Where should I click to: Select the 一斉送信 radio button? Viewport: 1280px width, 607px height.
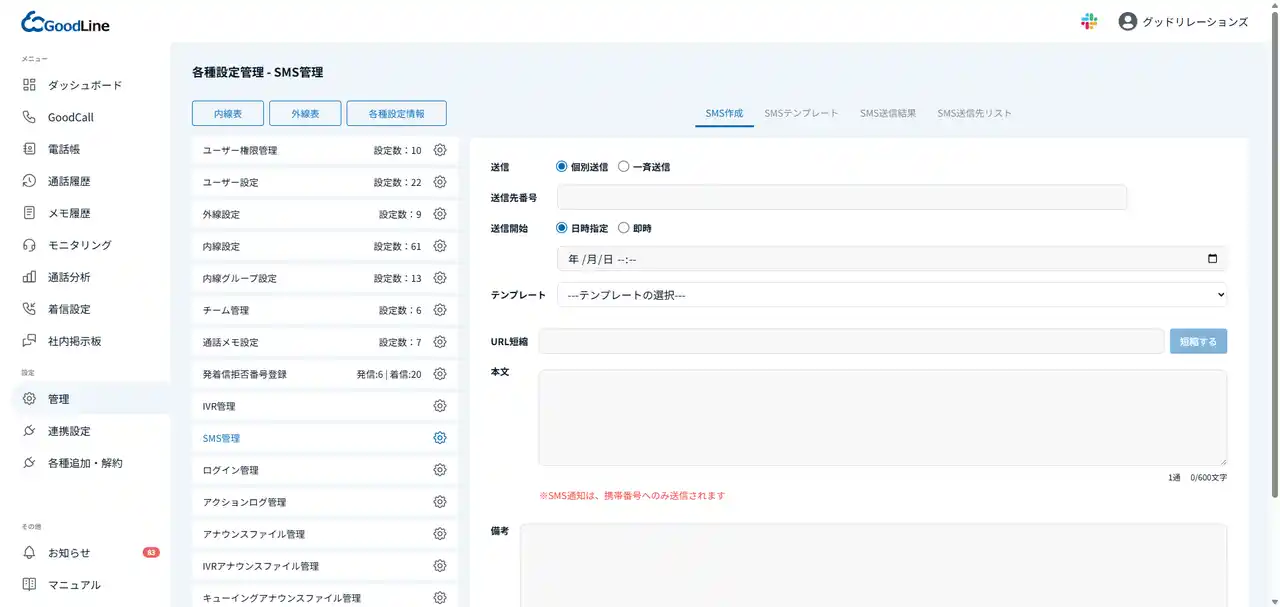click(x=624, y=167)
